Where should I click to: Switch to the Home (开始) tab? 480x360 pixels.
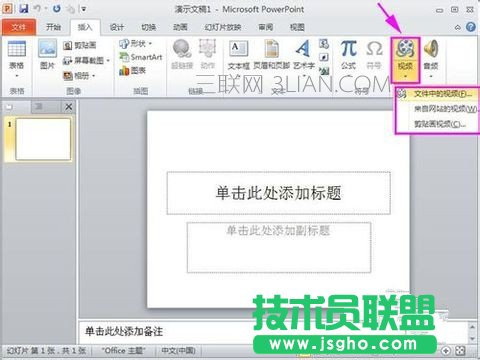53,27
